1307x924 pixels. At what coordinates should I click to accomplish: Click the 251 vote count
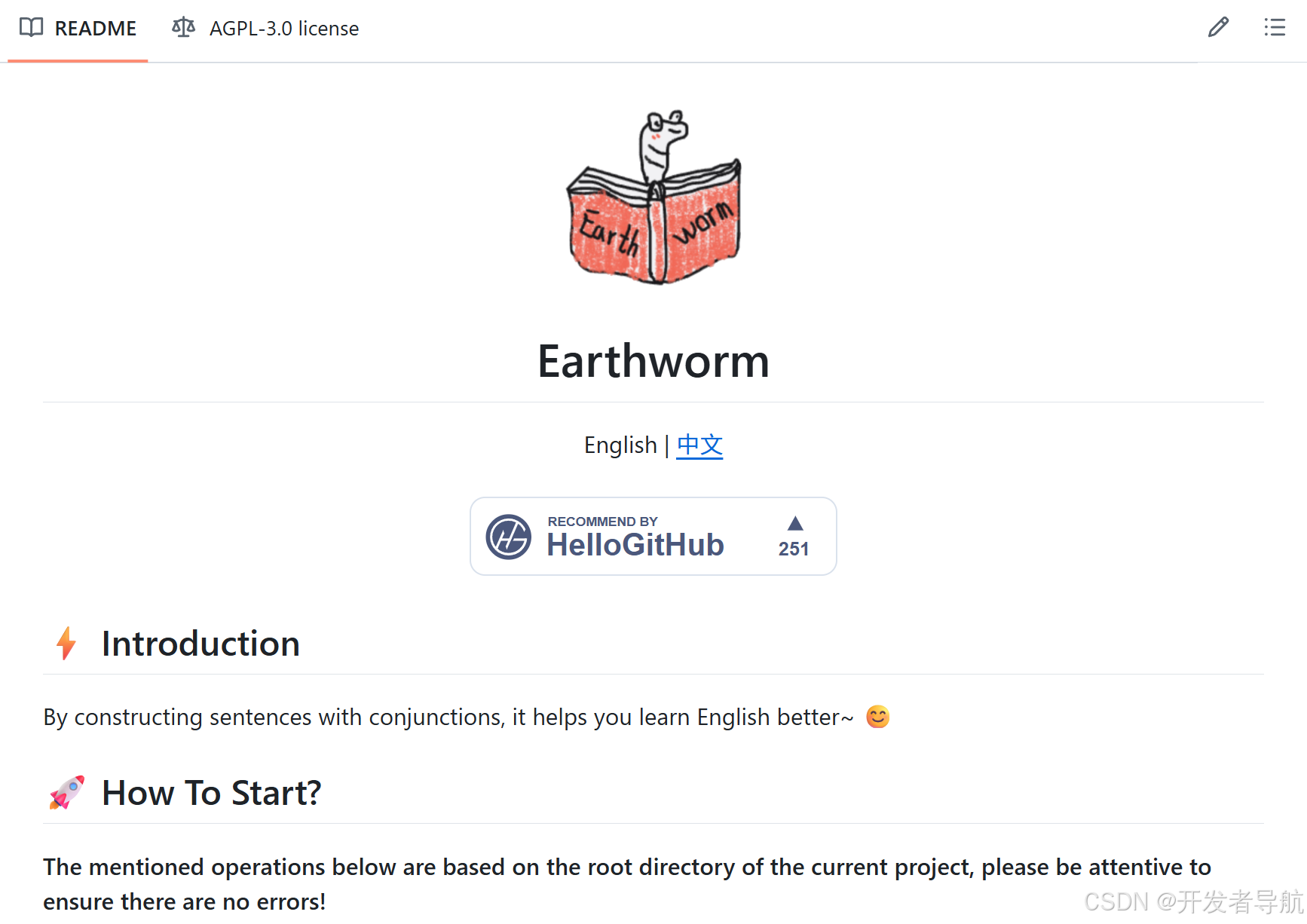click(x=794, y=549)
